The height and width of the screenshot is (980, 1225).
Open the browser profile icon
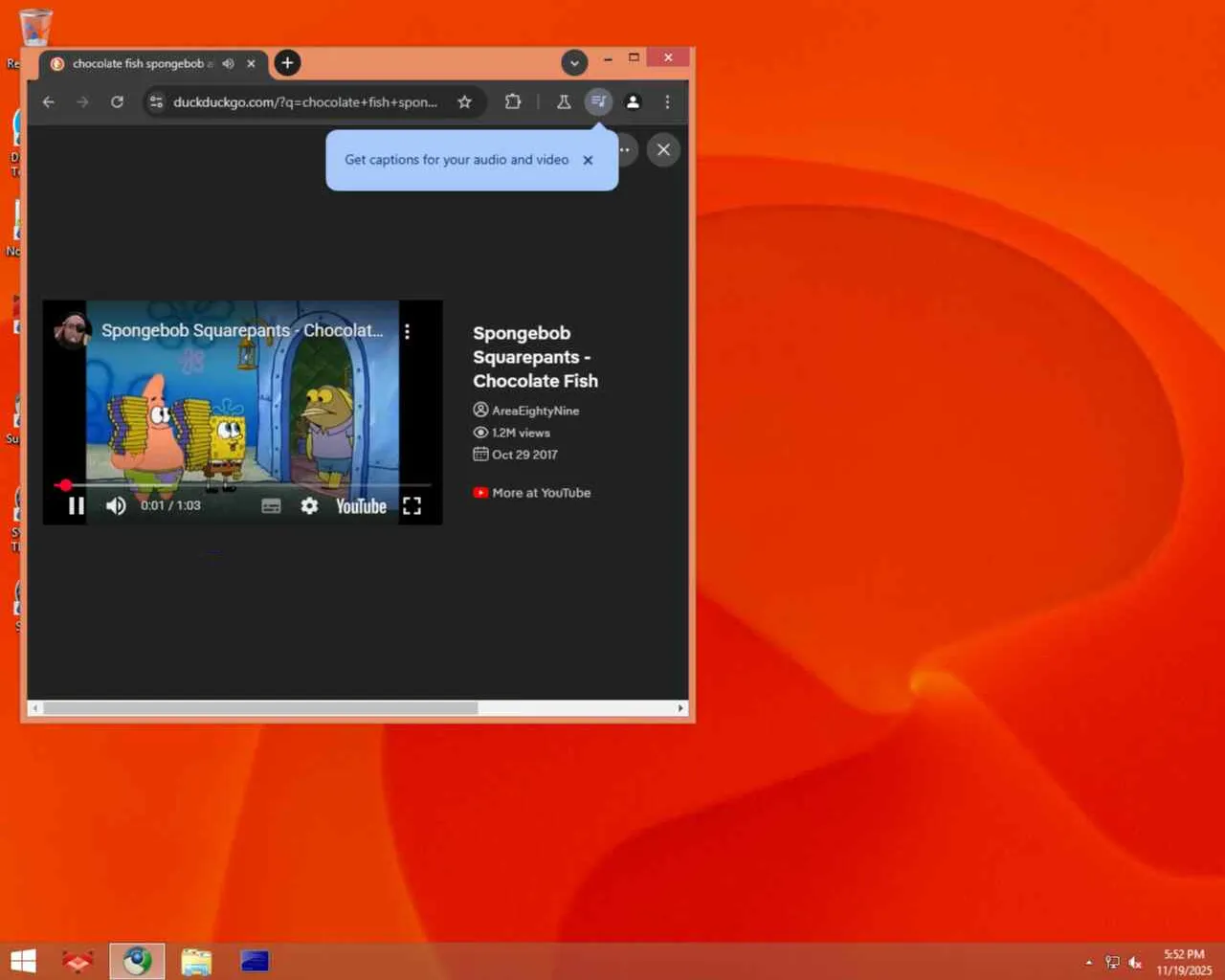tap(633, 101)
